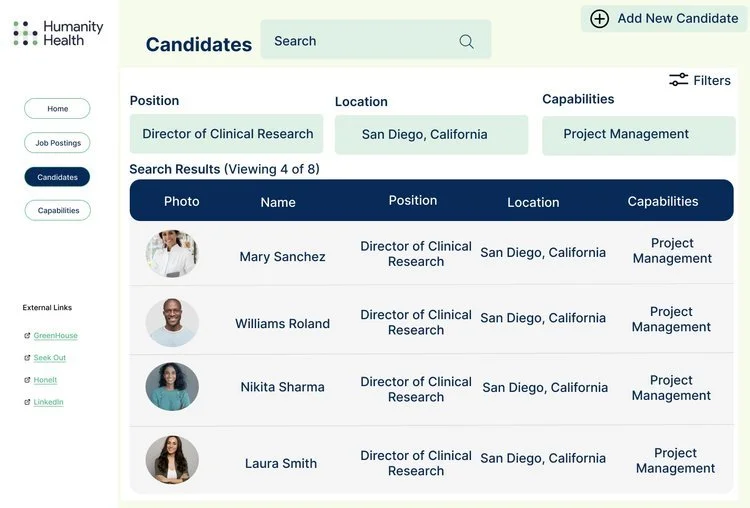Image resolution: width=750 pixels, height=508 pixels.
Task: Open the Filters slider icon
Action: pyautogui.click(x=678, y=80)
